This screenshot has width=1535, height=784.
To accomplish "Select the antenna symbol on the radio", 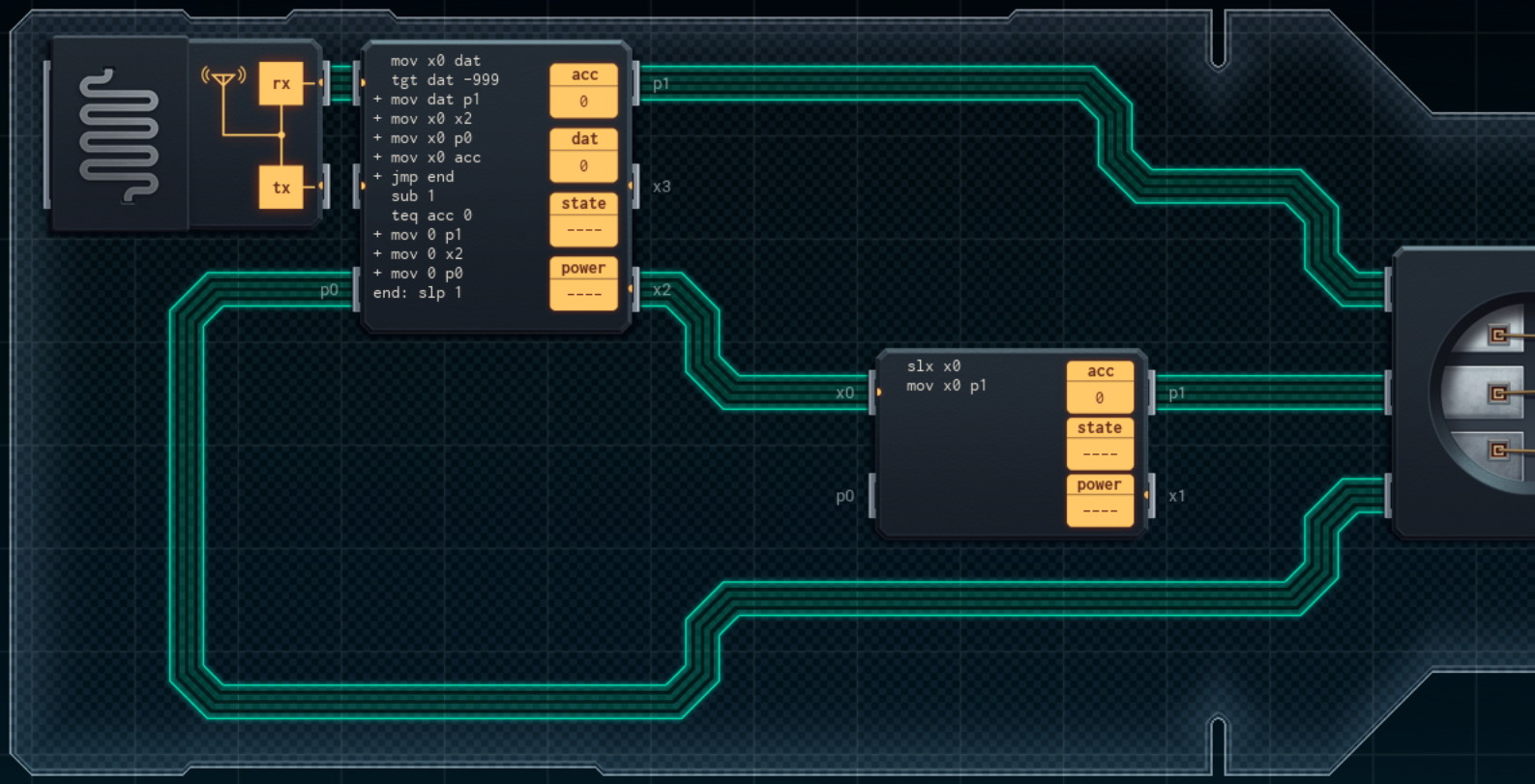I will click(223, 77).
